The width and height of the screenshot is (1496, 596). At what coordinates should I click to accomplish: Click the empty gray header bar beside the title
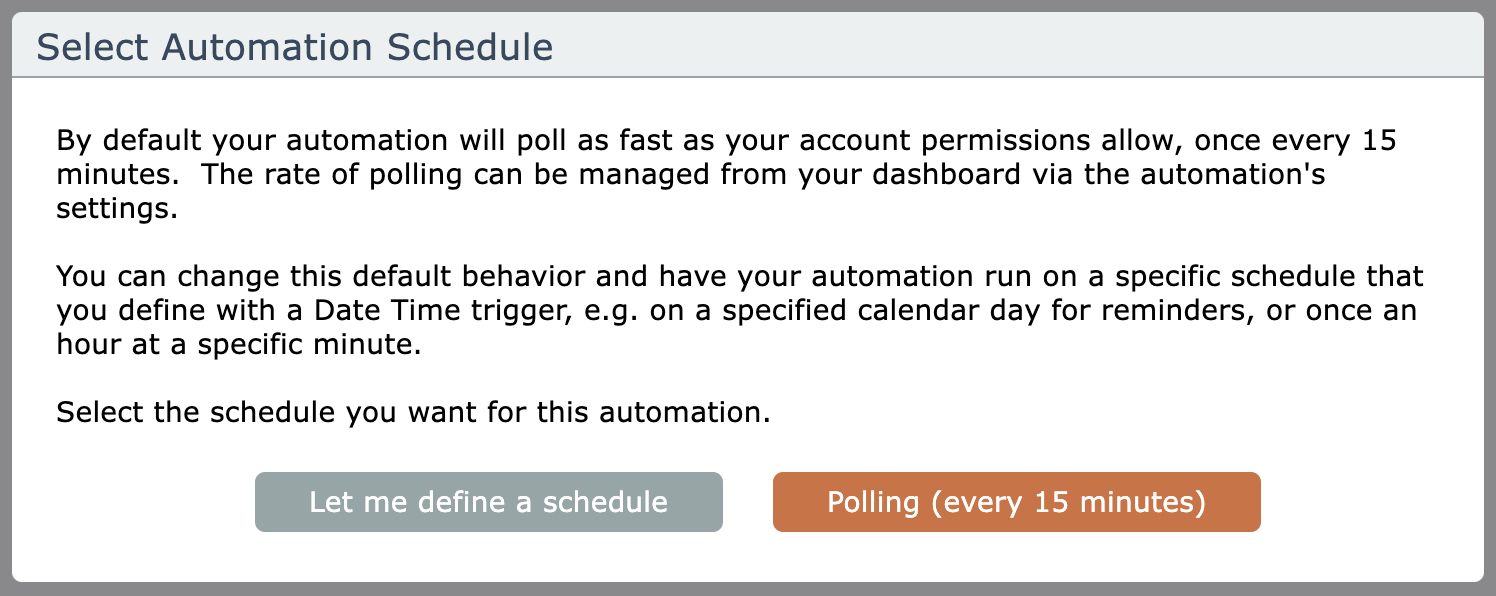(1000, 47)
